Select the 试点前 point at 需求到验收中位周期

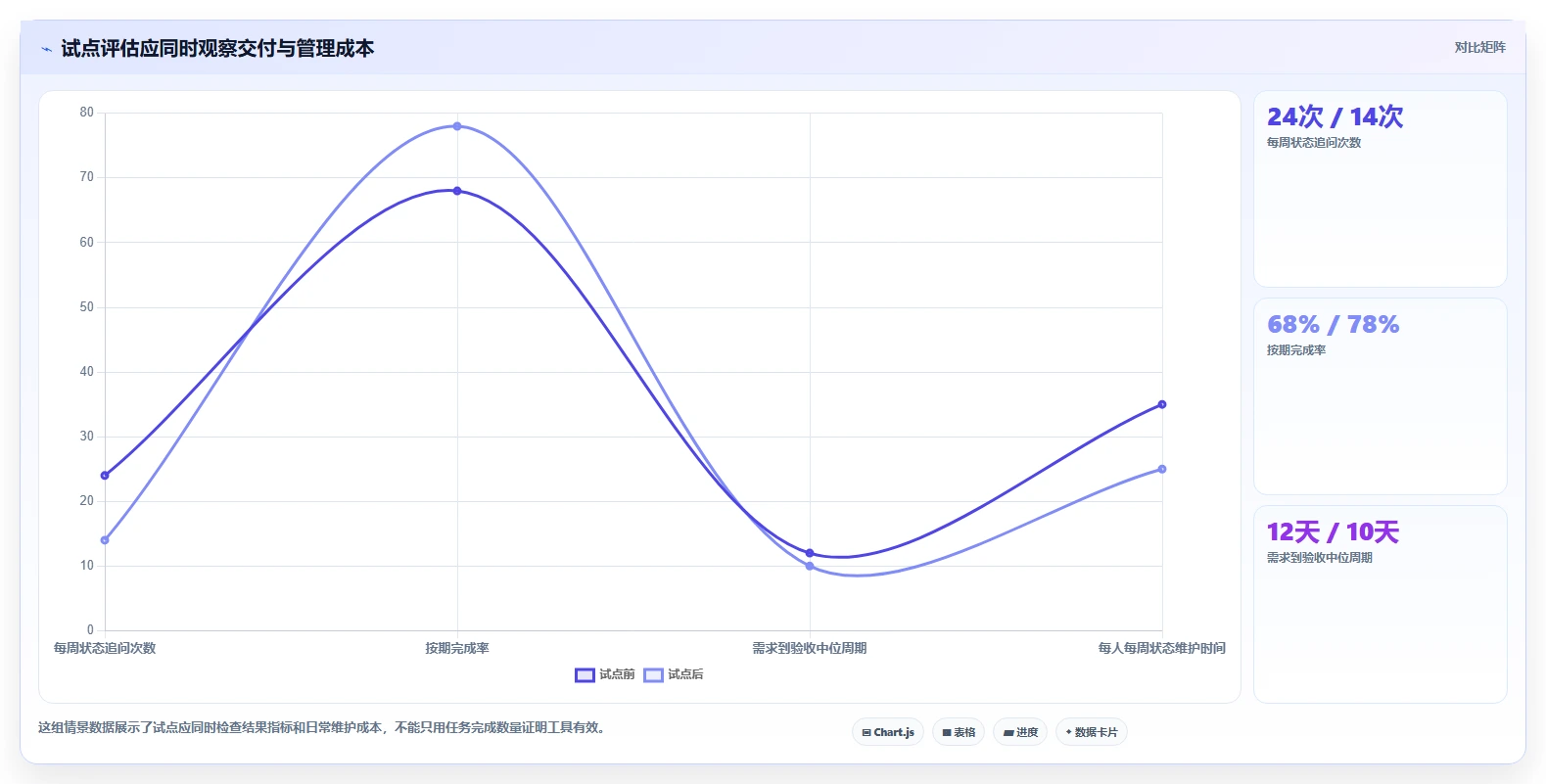[810, 553]
